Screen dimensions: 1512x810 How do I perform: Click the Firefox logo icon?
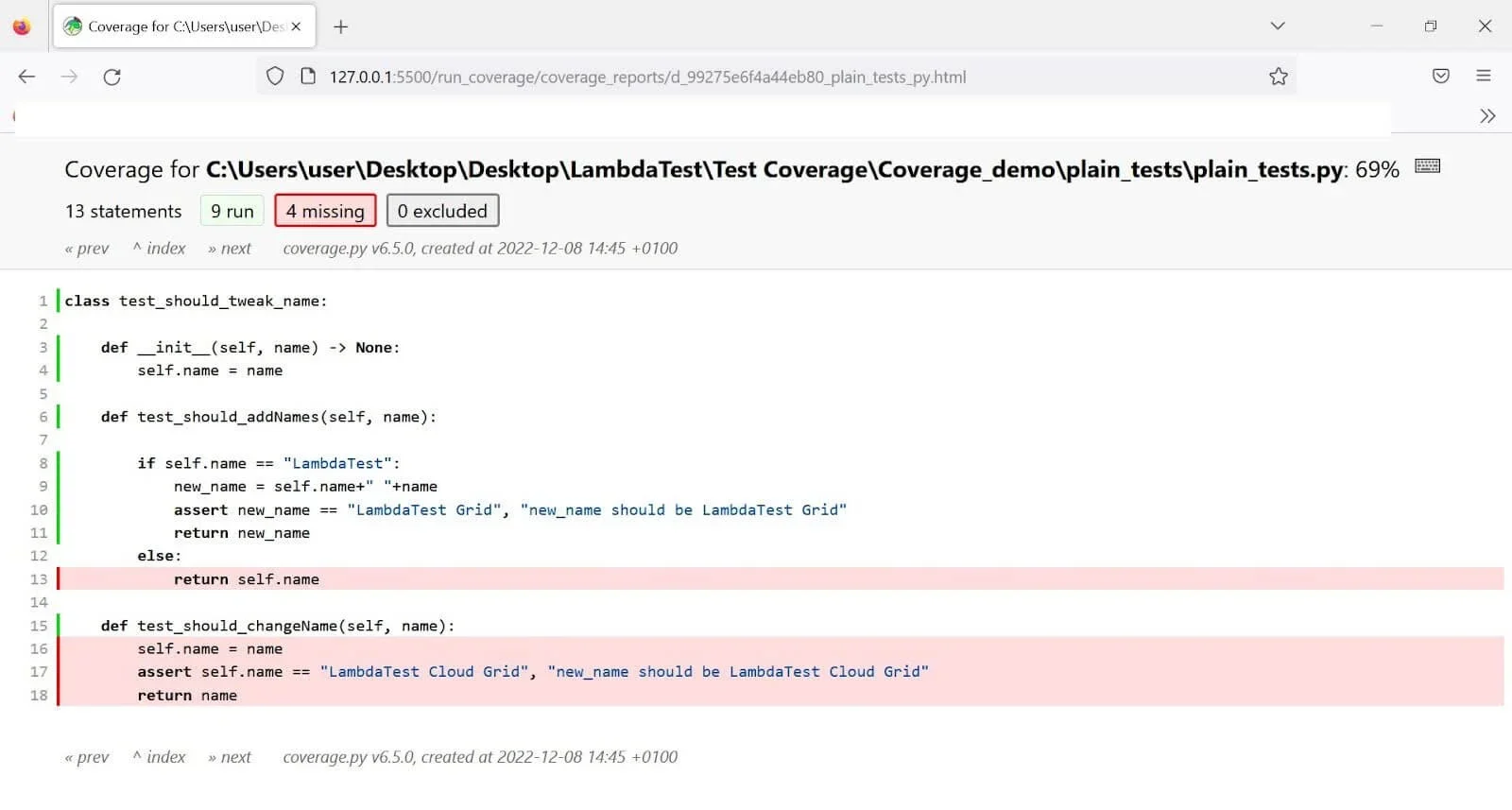coord(21,26)
